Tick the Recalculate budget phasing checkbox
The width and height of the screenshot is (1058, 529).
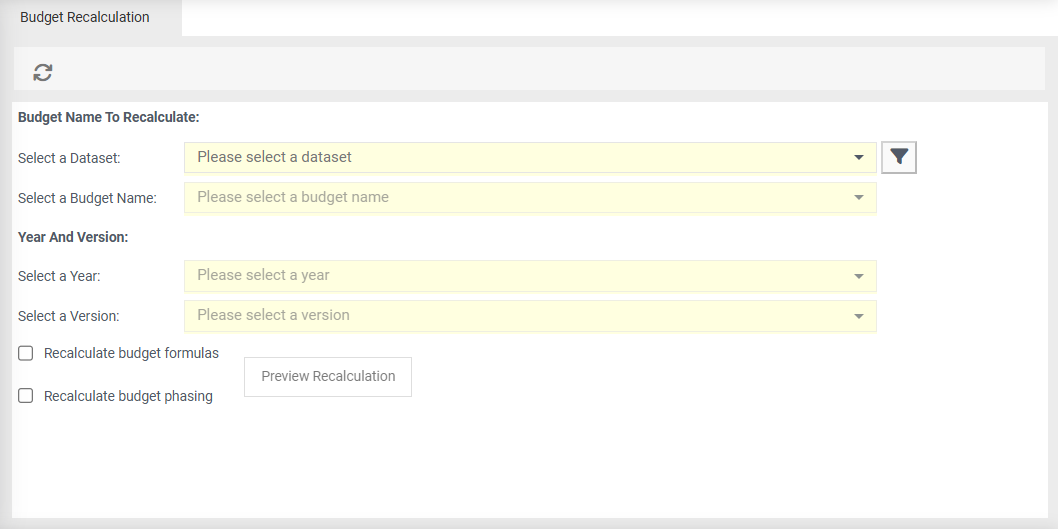[26, 396]
